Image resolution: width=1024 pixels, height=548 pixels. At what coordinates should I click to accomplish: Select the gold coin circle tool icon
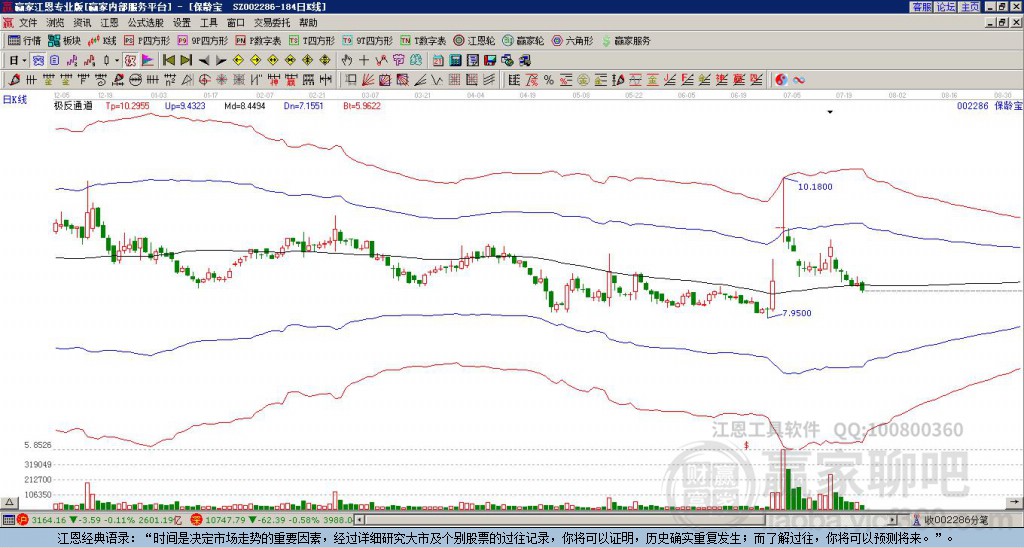pyautogui.click(x=583, y=80)
